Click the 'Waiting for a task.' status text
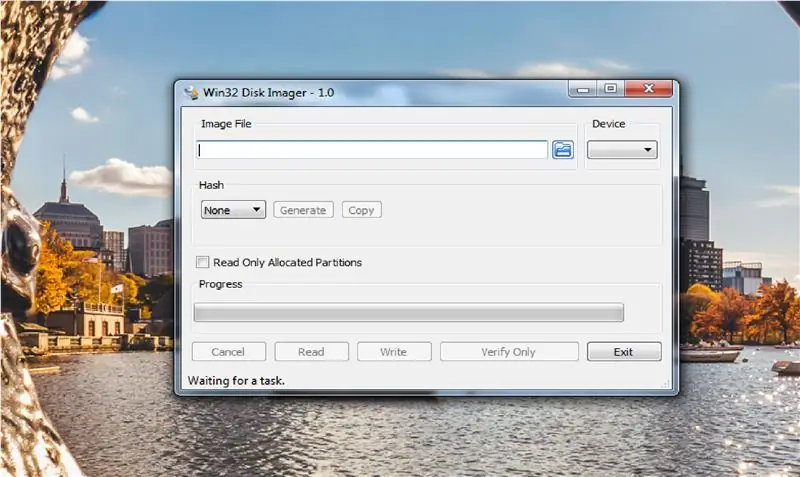Screen dimensions: 800x477 236,381
